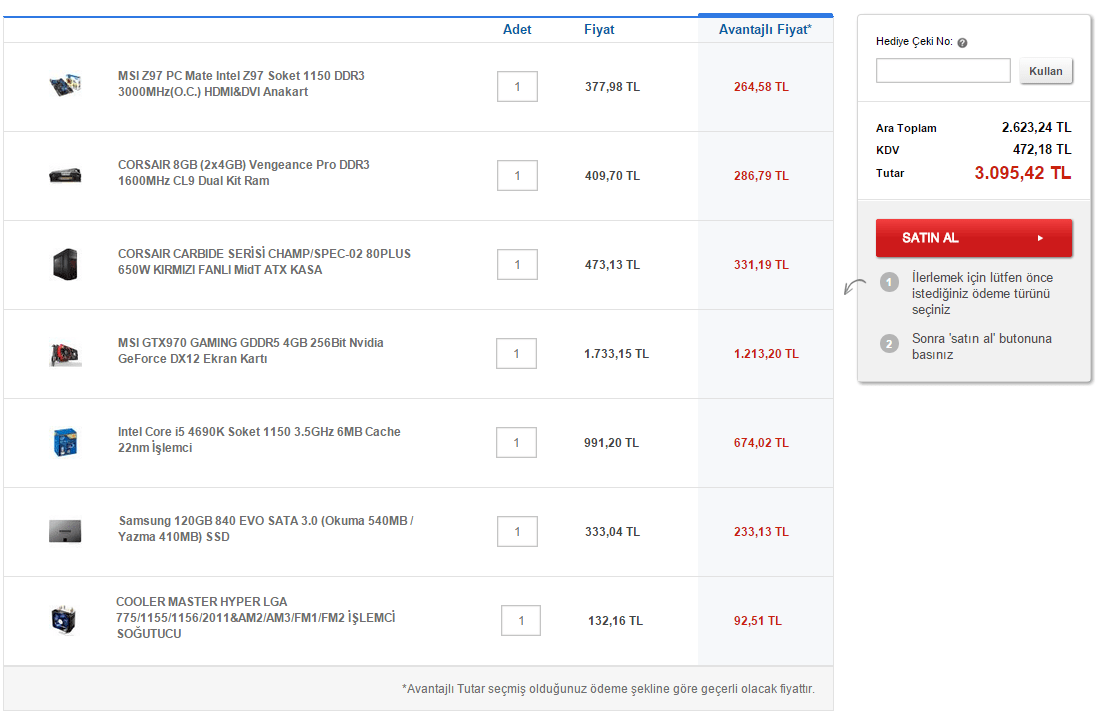Focus quantity field for Samsung 840 EVO SSD
Viewport: 1103px width, 722px height.
click(x=517, y=531)
